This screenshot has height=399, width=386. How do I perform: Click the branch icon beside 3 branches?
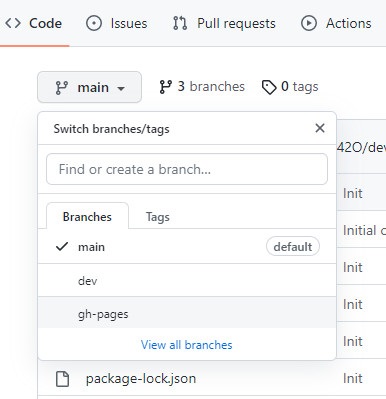click(x=166, y=87)
